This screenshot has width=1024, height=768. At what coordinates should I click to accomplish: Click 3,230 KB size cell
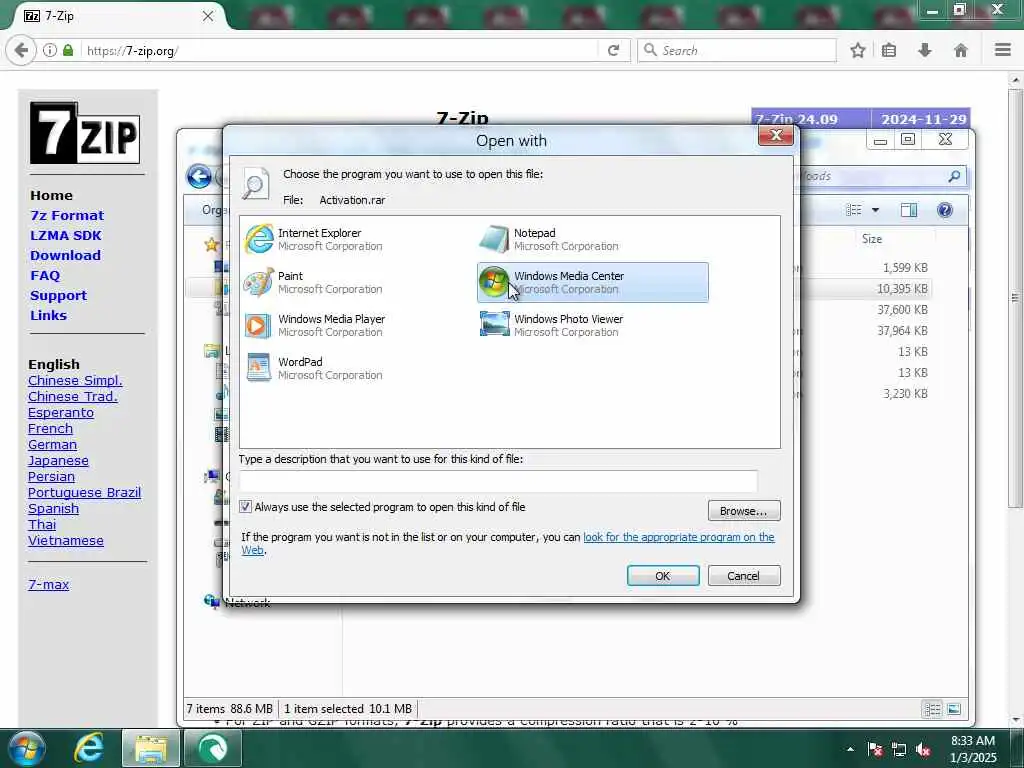point(905,394)
